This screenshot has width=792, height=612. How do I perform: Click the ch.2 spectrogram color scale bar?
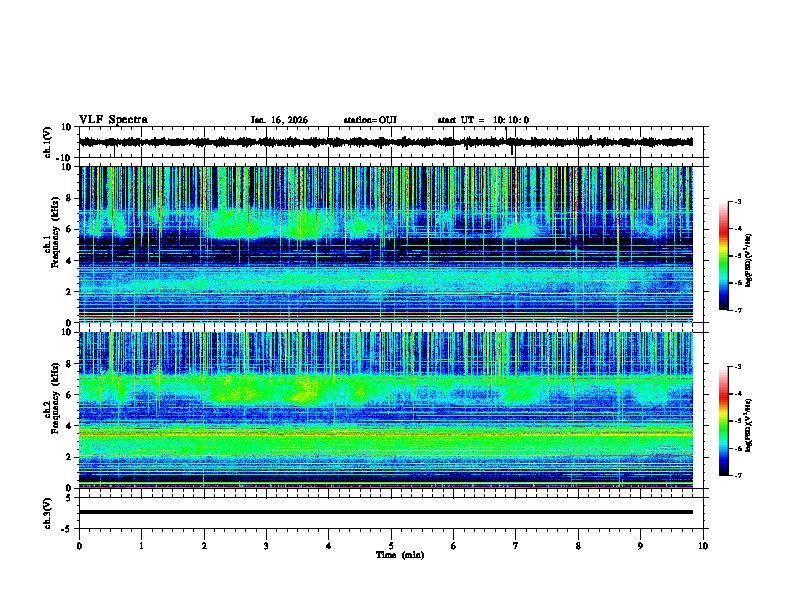[723, 421]
